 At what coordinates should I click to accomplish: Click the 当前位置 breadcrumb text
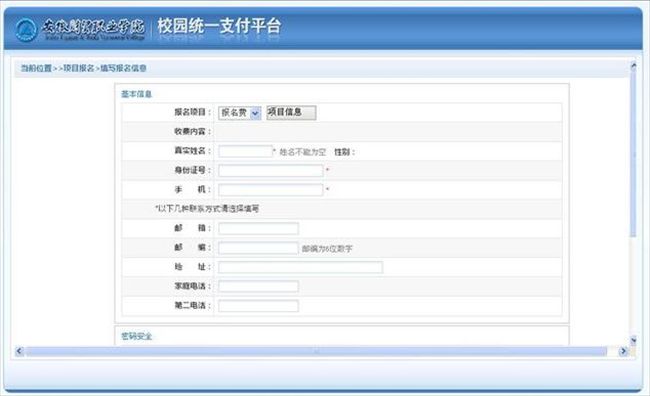pos(36,68)
